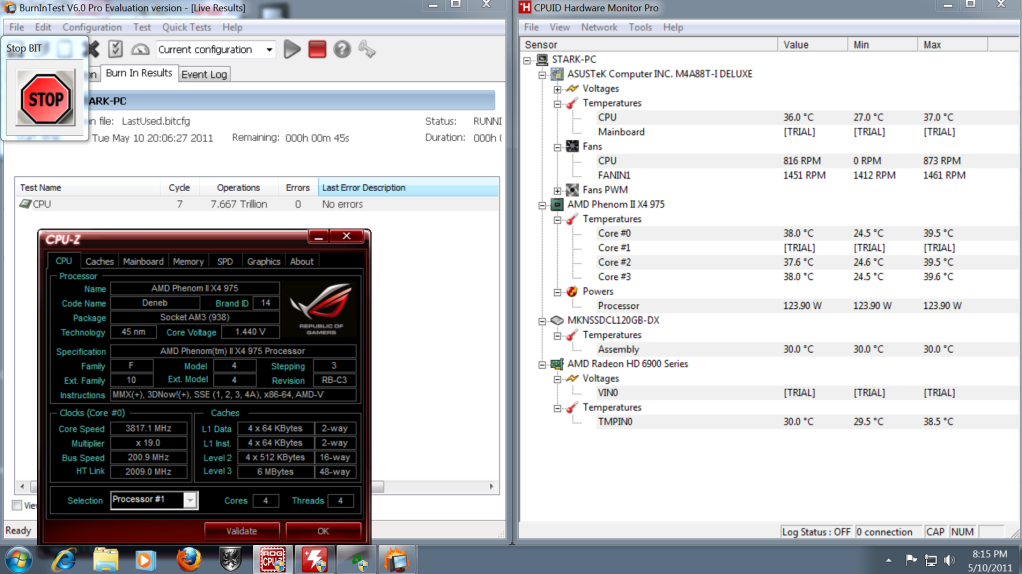Switch to the Burn In Results tab
The width and height of the screenshot is (1022, 574).
click(139, 73)
